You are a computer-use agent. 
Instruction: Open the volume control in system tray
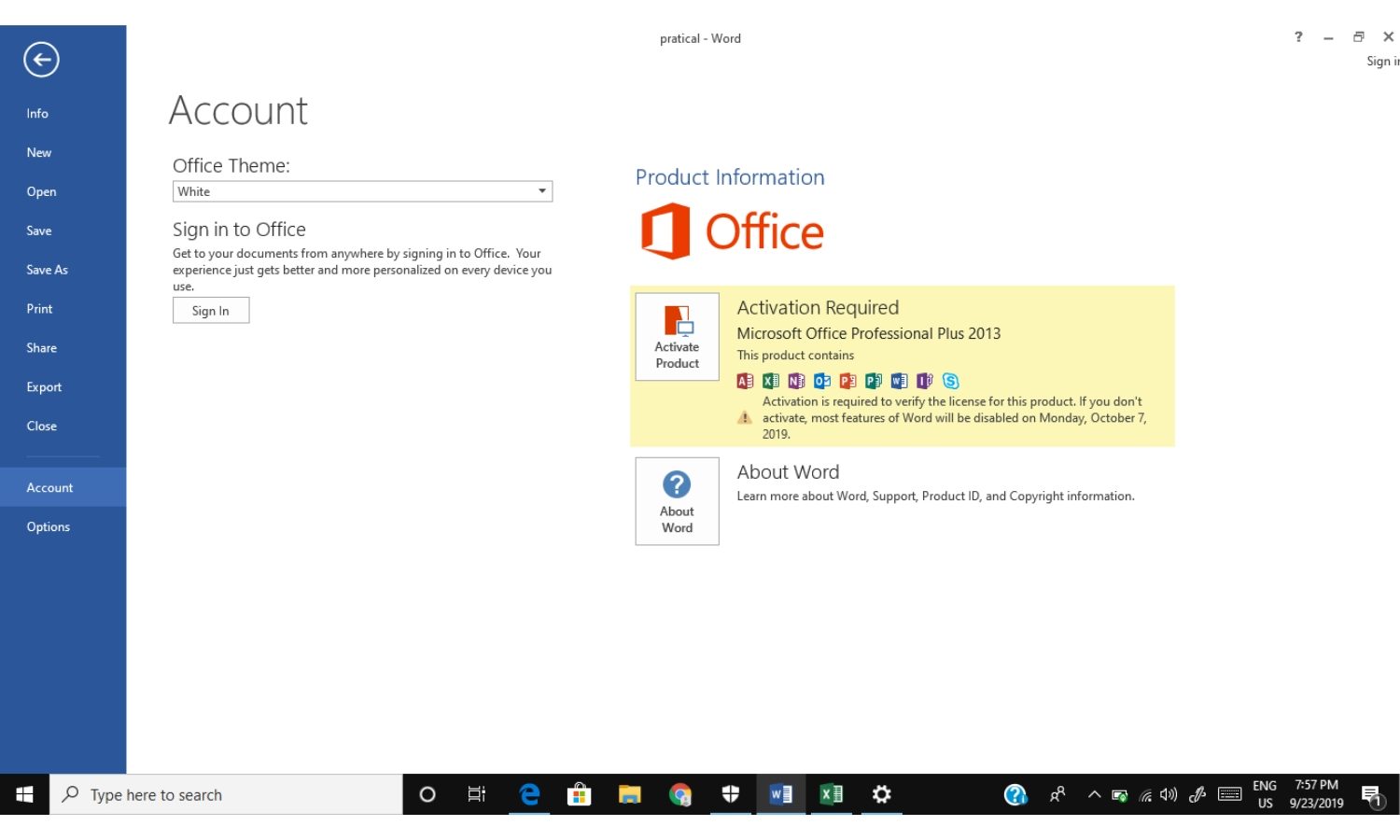tap(1169, 795)
